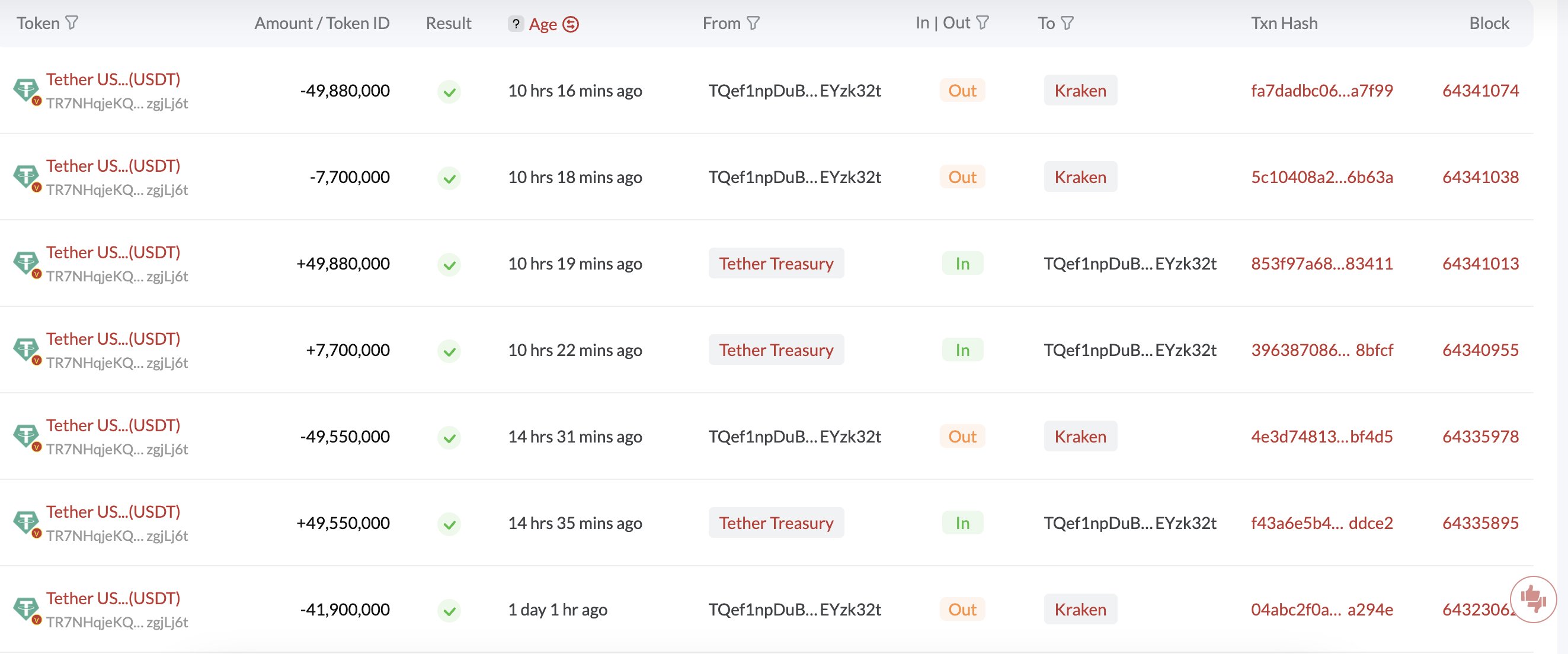The height and width of the screenshot is (654, 1568).
Task: Click the Kraken label in the -49,550,000 row
Action: pyautogui.click(x=1080, y=436)
